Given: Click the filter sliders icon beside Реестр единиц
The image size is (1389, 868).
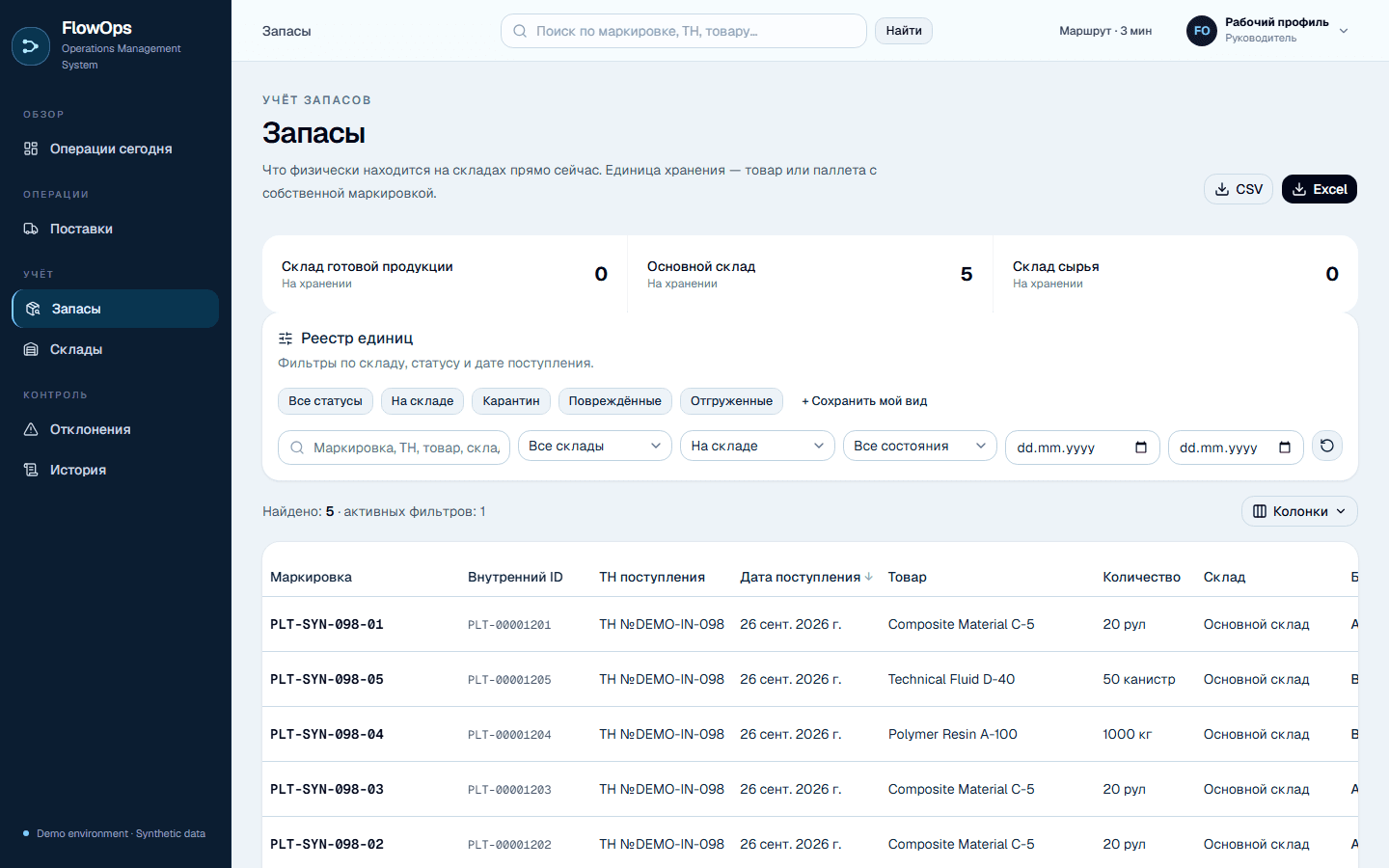Looking at the screenshot, I should [x=286, y=339].
